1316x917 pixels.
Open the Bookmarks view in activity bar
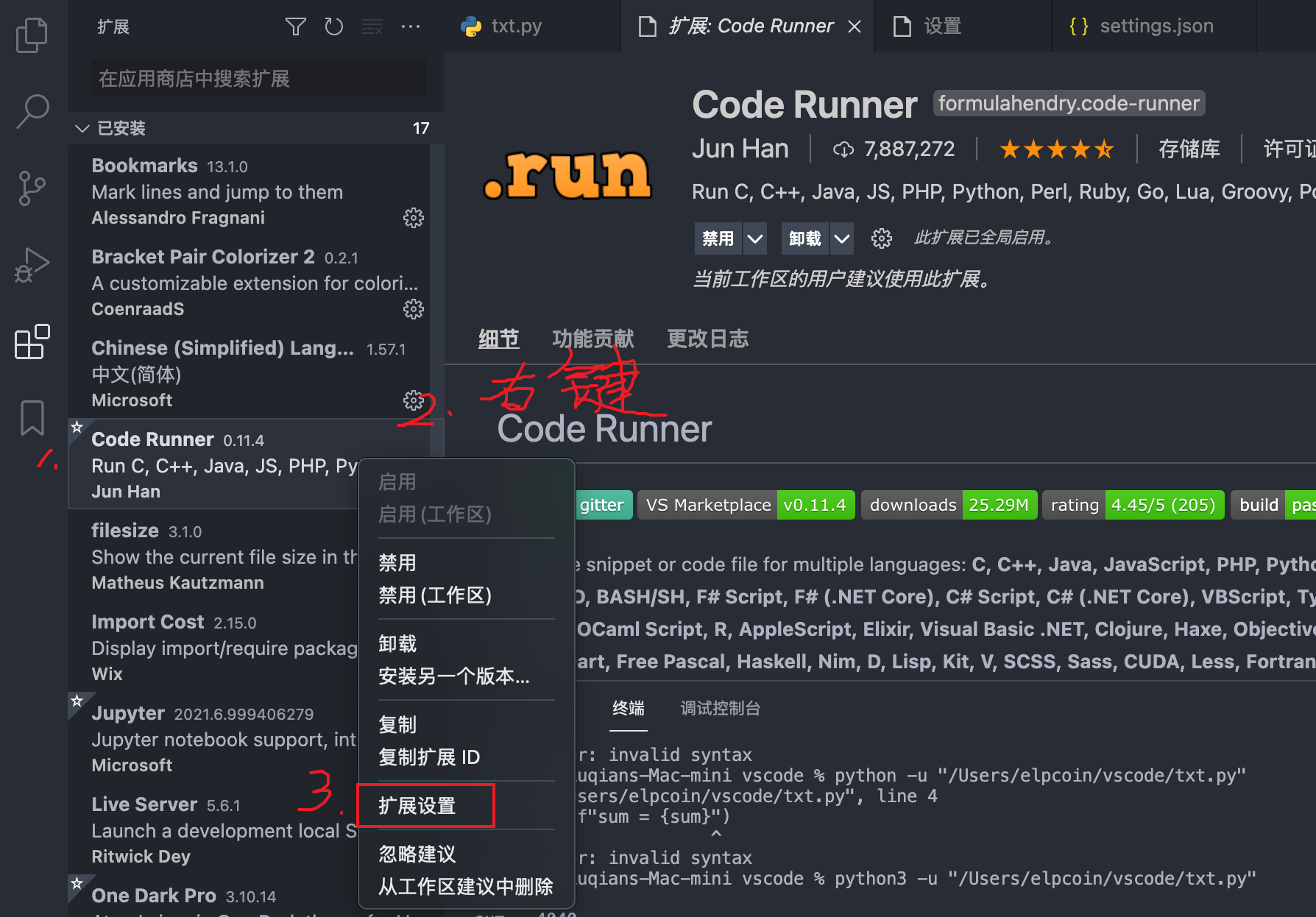click(32, 418)
